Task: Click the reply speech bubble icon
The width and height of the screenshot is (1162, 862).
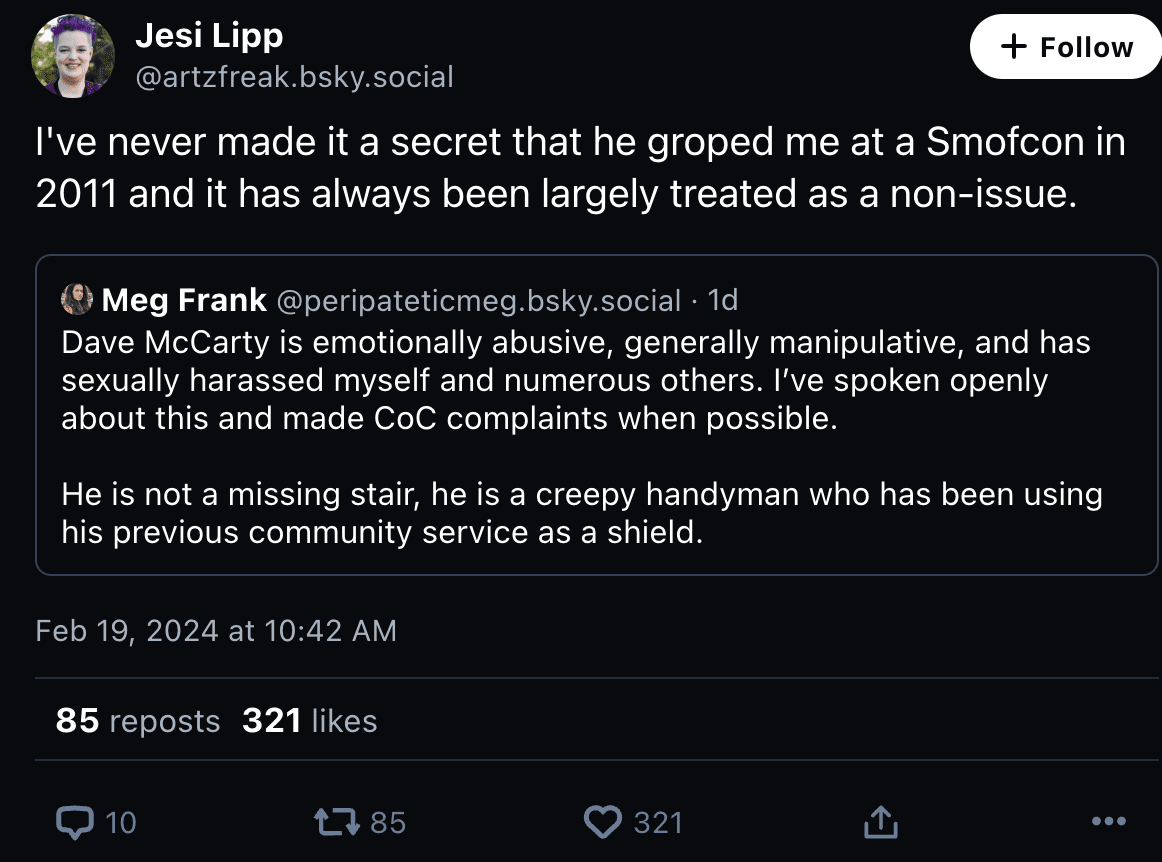Action: click(x=74, y=822)
